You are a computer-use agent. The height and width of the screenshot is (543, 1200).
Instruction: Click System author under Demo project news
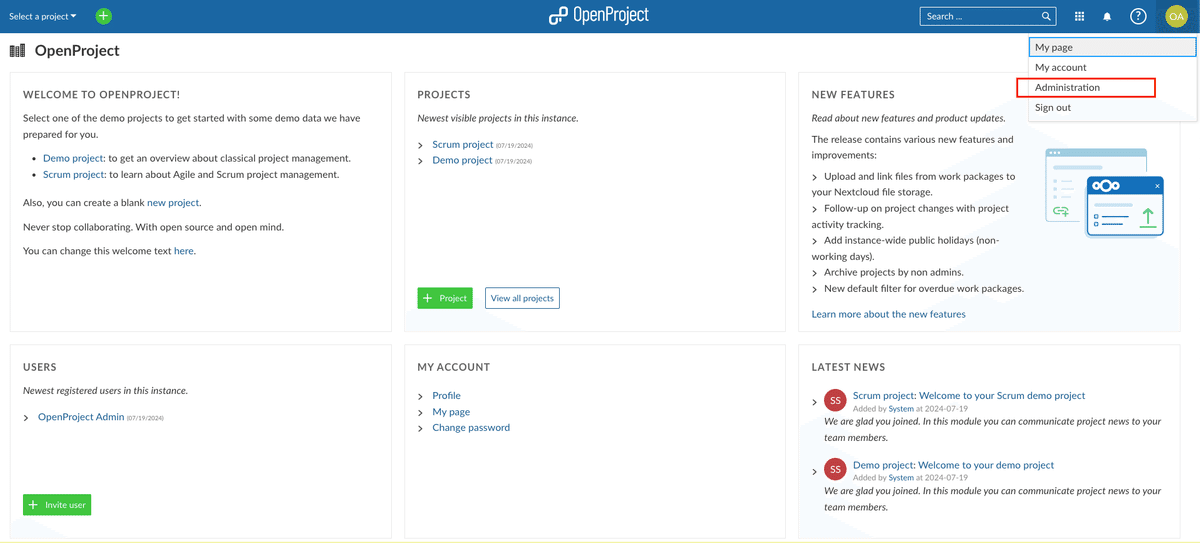tap(901, 478)
